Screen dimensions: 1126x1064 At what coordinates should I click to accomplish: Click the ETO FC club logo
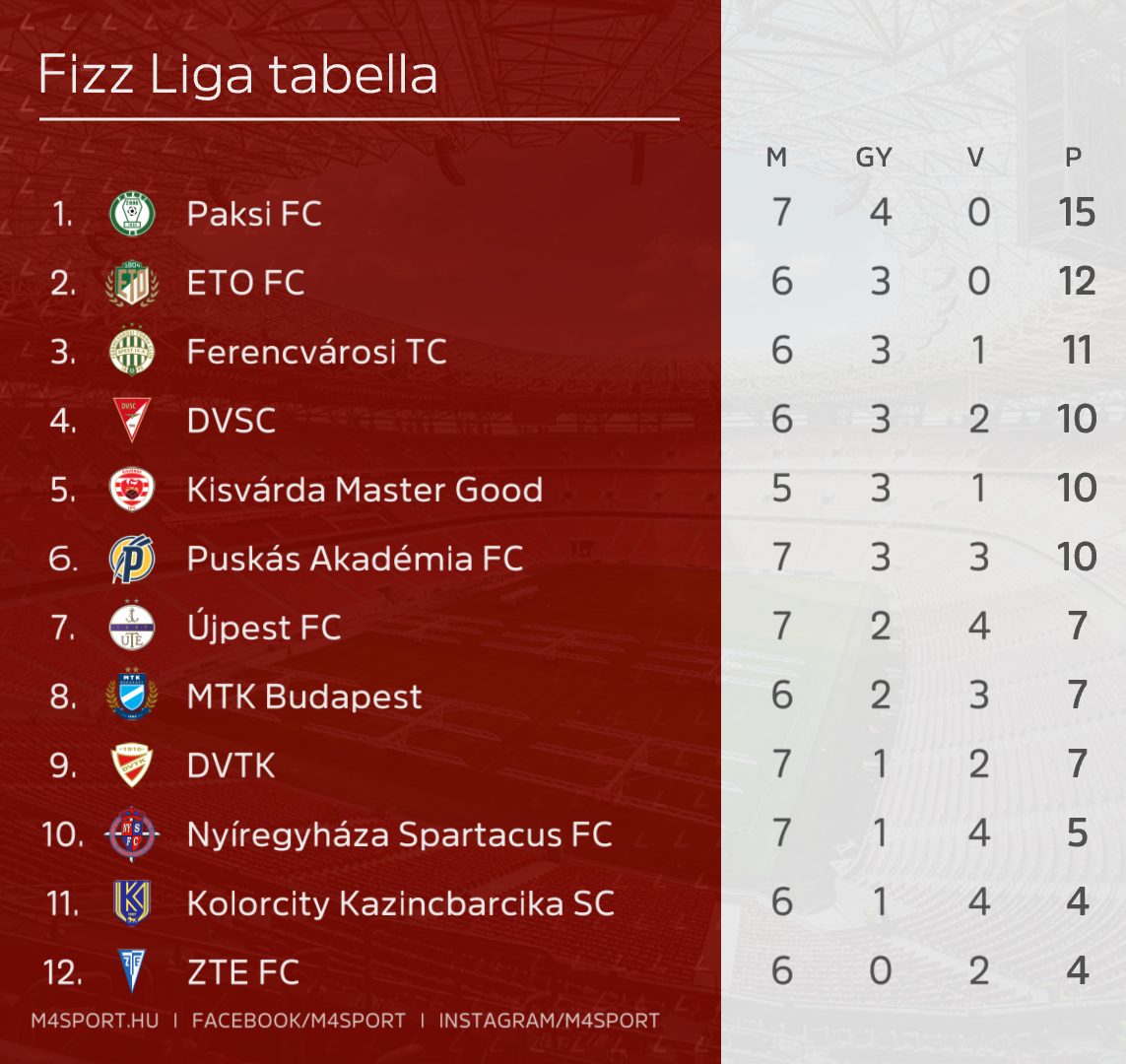click(x=132, y=283)
